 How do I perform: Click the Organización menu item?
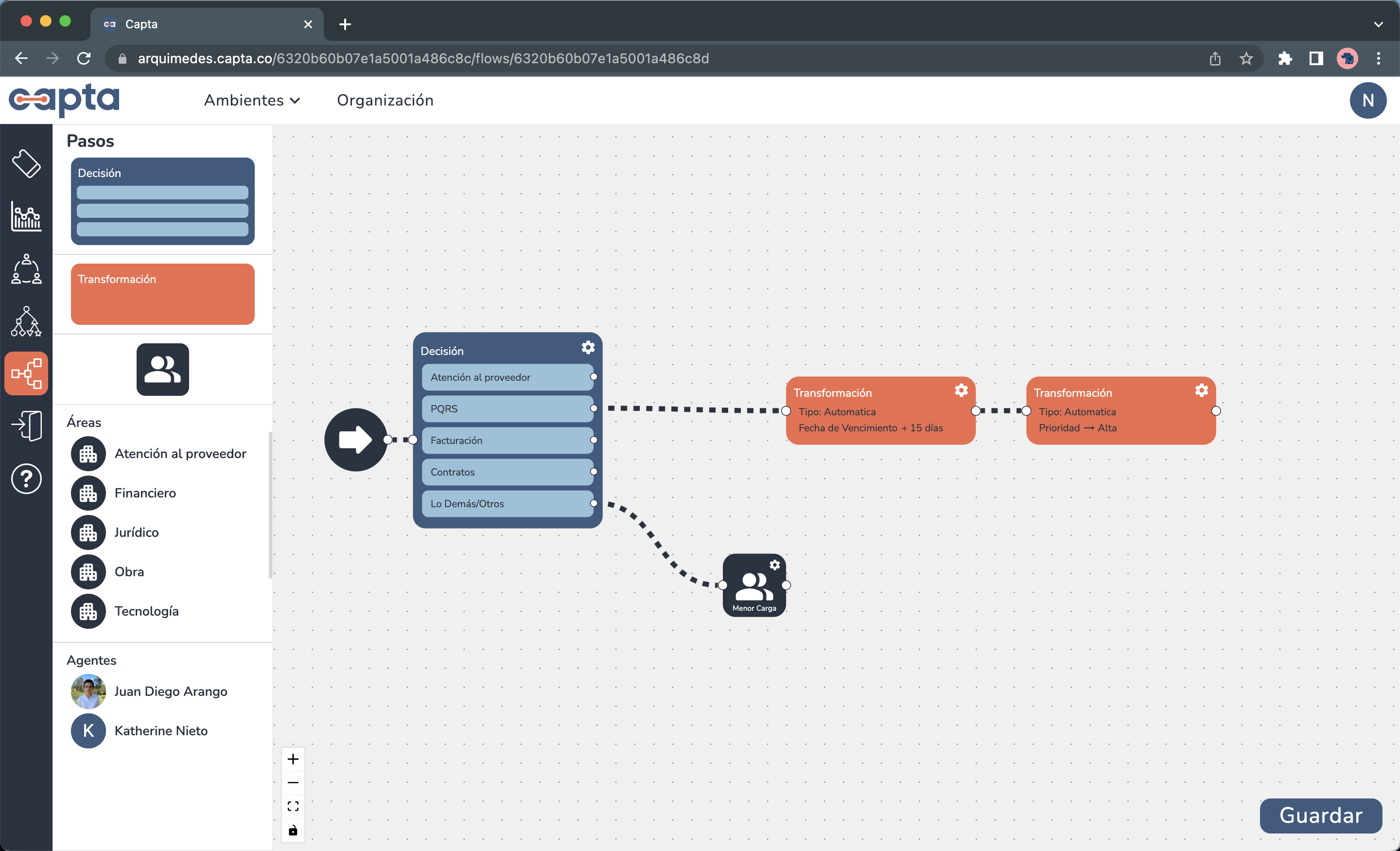(x=385, y=100)
